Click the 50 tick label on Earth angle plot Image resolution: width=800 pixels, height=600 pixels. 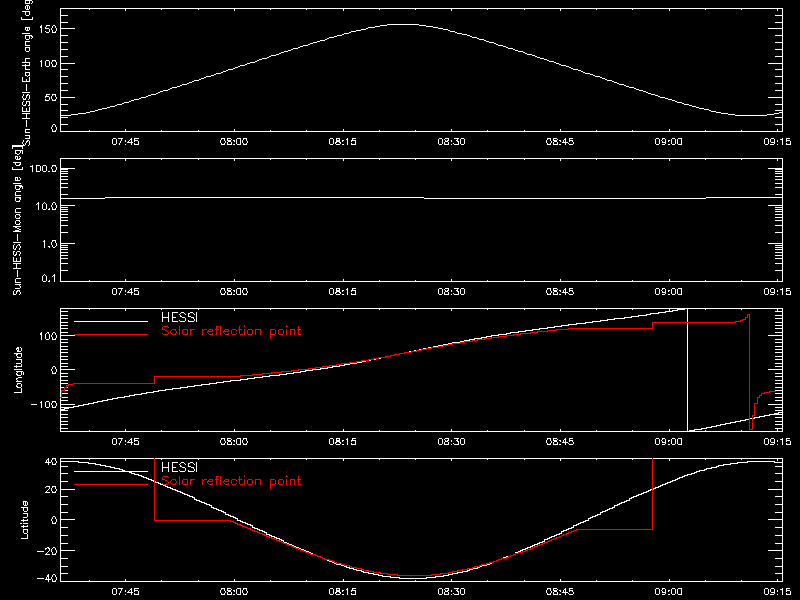[x=51, y=97]
